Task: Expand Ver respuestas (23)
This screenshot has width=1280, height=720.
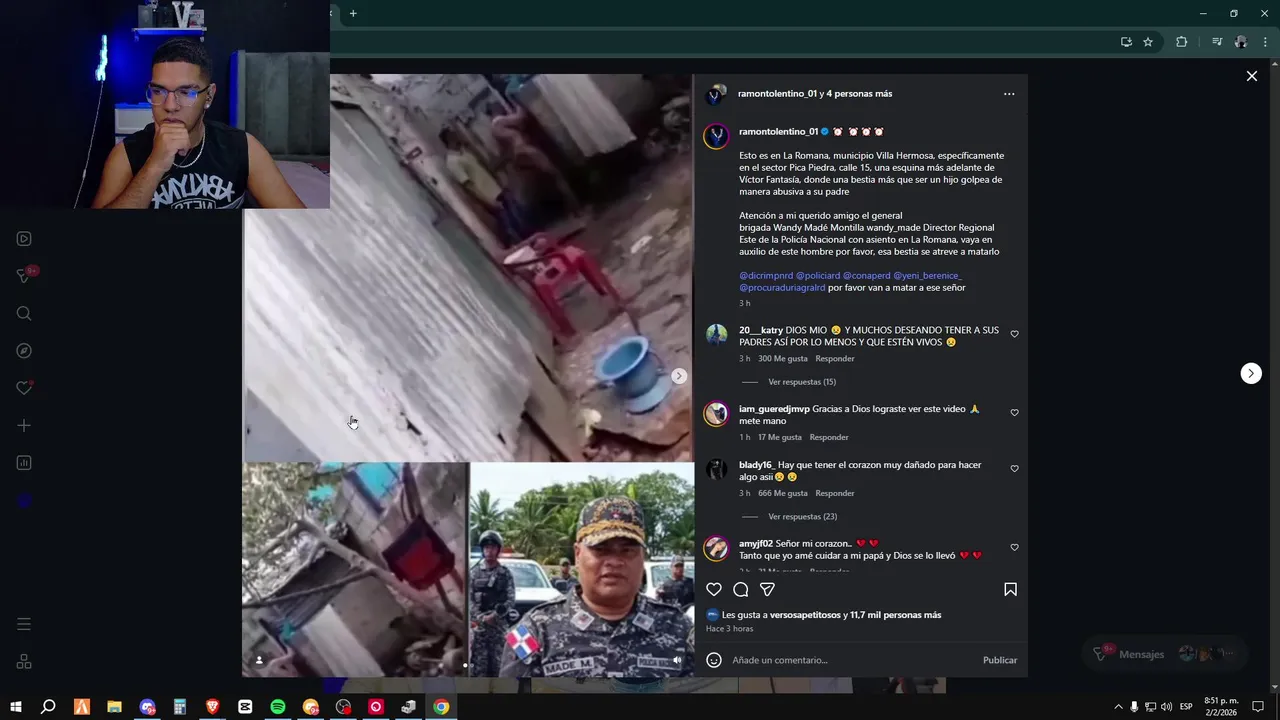Action: pos(802,517)
